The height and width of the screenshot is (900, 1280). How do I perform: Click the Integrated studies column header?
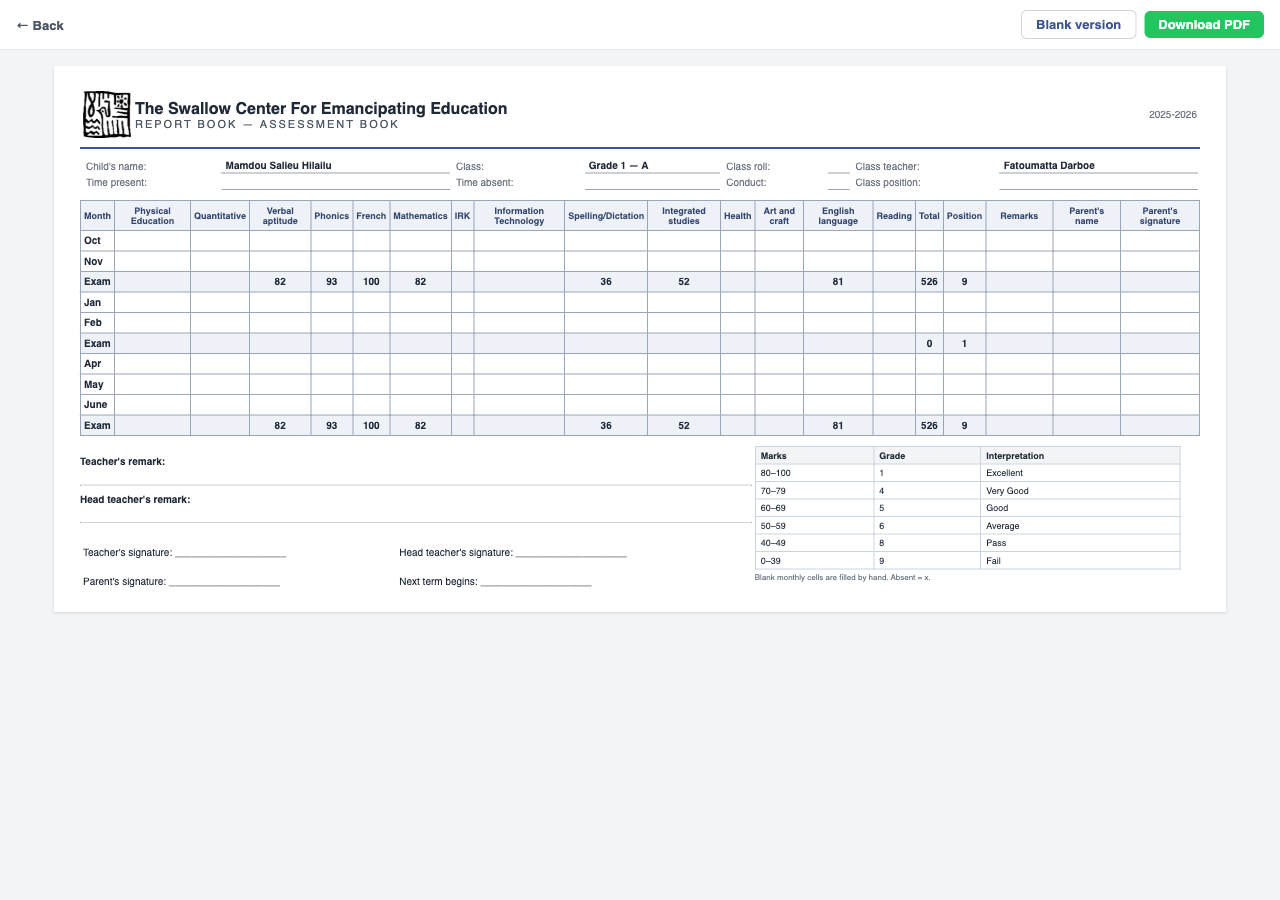tap(684, 216)
